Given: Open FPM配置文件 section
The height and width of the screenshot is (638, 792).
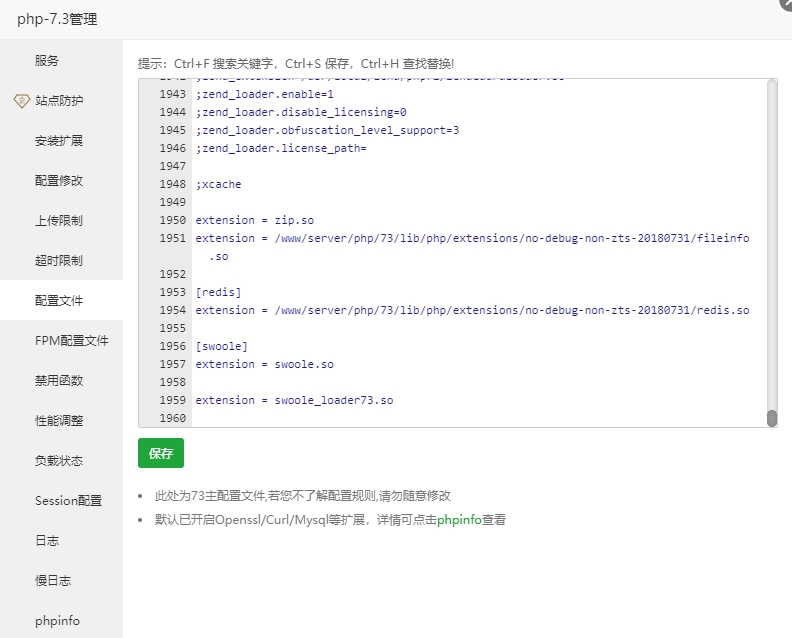Looking at the screenshot, I should tap(71, 341).
